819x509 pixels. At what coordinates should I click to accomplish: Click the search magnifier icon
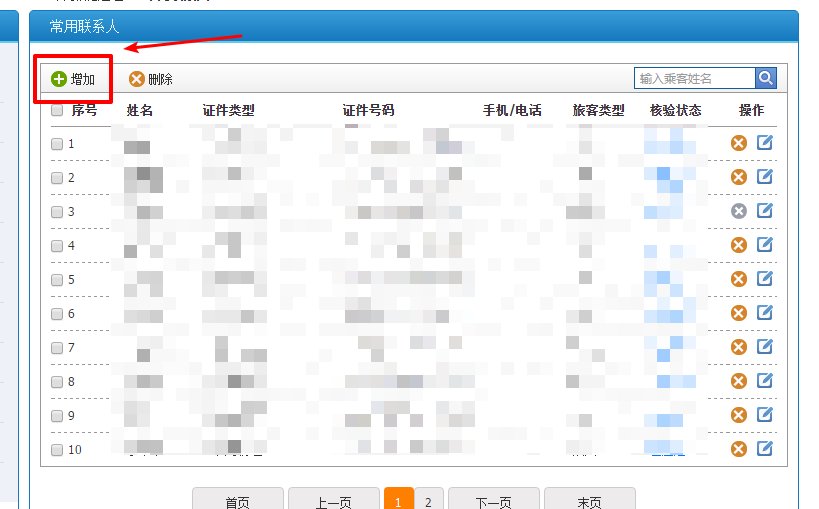pyautogui.click(x=766, y=78)
